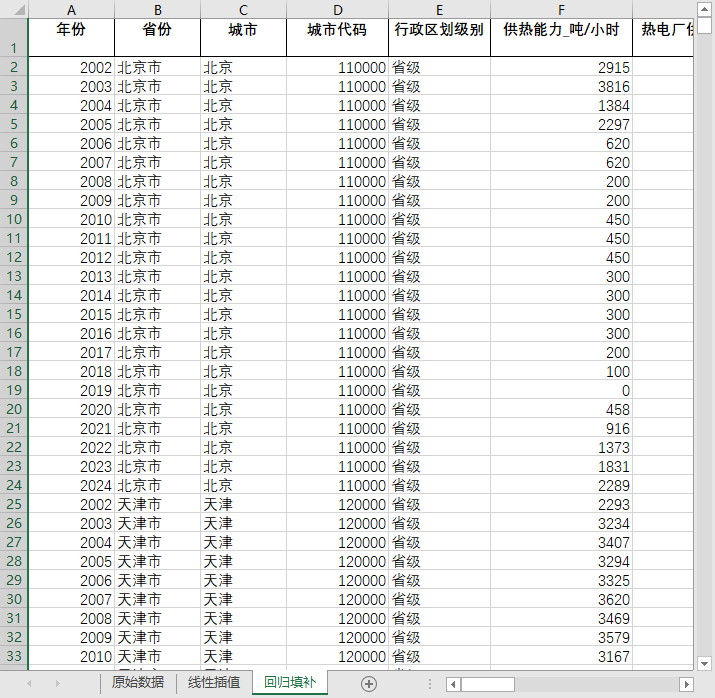Select year cell 2024 in row 24
This screenshot has height=698, width=715.
coord(71,486)
